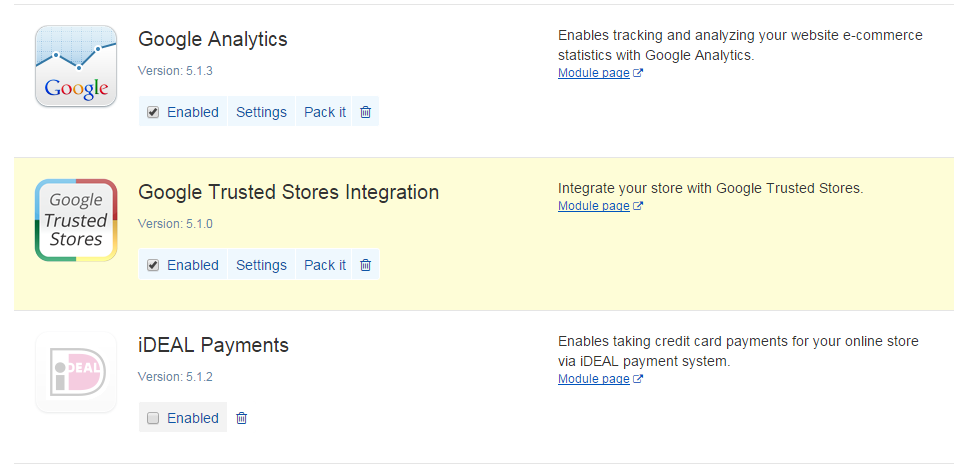Click the iDEAL Payments module title
The image size is (966, 473).
tap(213, 345)
